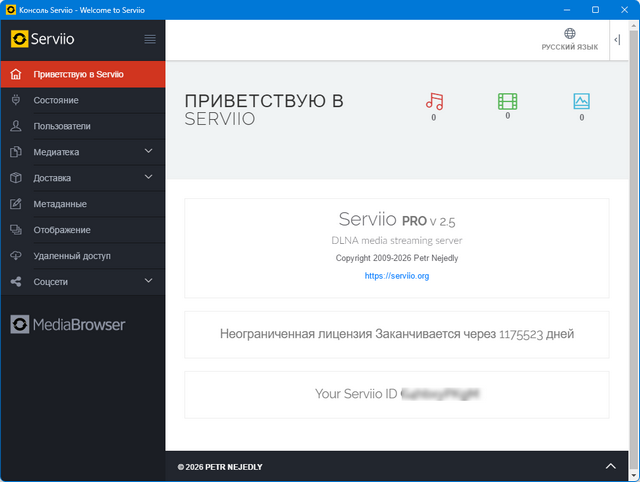
Task: Click the user icon next to Пользователи
Action: pos(16,126)
